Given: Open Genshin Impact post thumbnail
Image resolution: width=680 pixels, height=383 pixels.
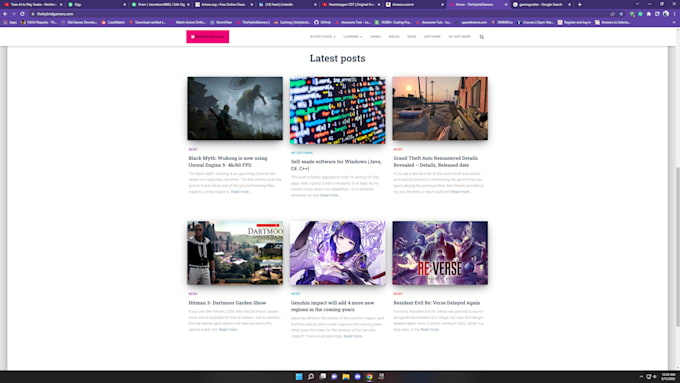Looking at the screenshot, I should [x=337, y=253].
